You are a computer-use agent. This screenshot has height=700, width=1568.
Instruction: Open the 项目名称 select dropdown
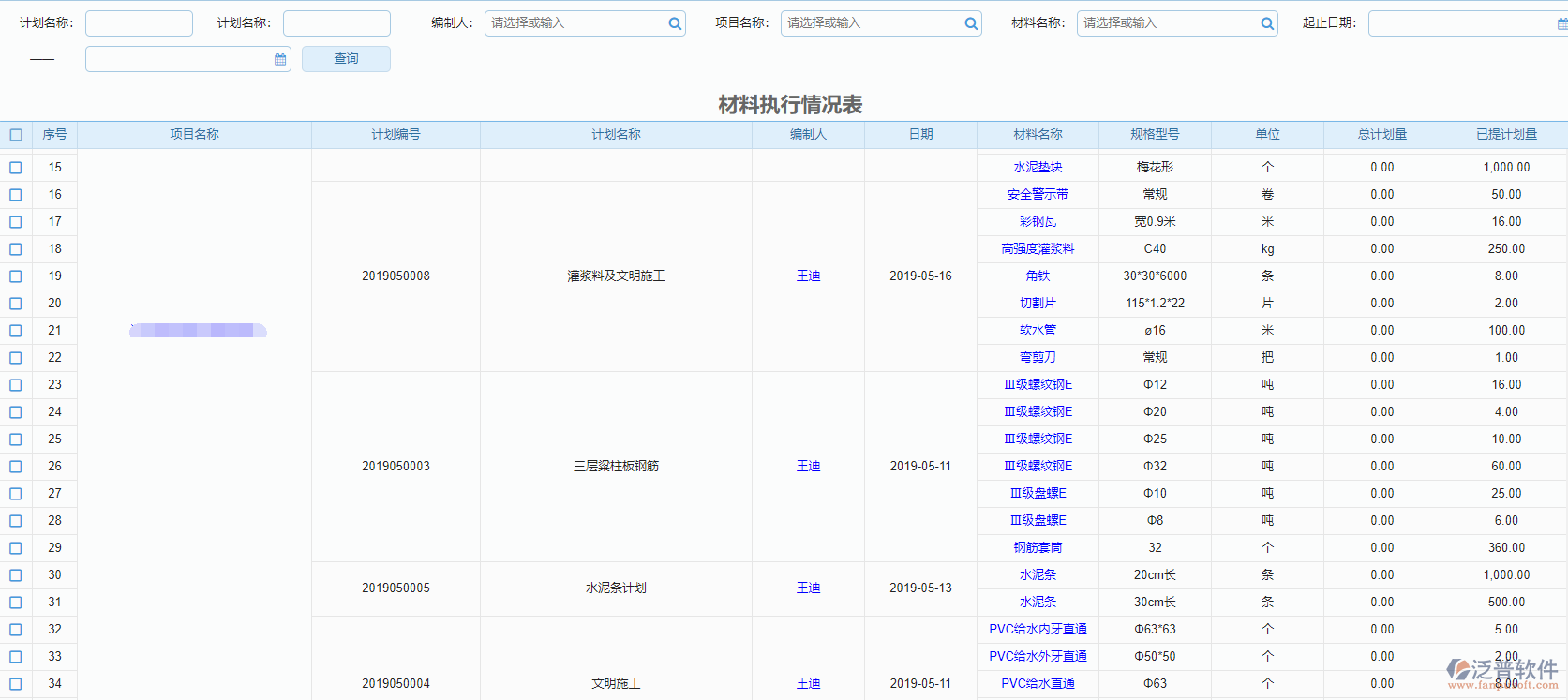(x=881, y=23)
